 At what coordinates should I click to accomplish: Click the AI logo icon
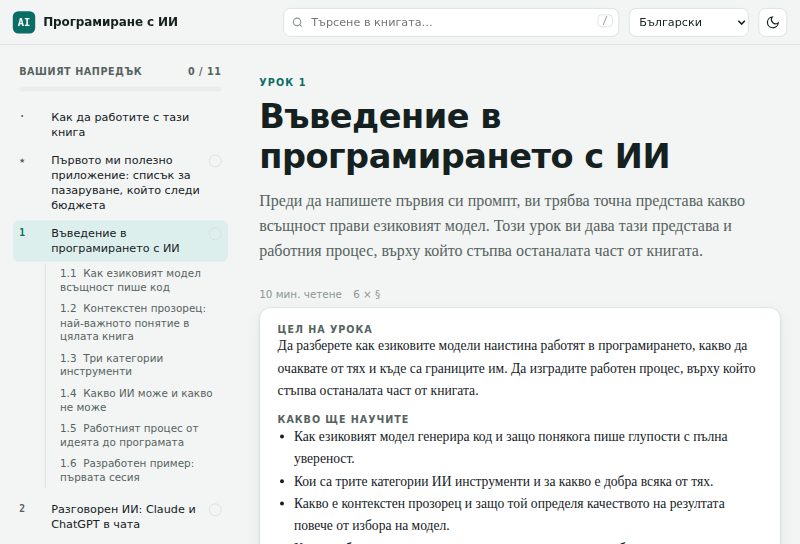[24, 22]
